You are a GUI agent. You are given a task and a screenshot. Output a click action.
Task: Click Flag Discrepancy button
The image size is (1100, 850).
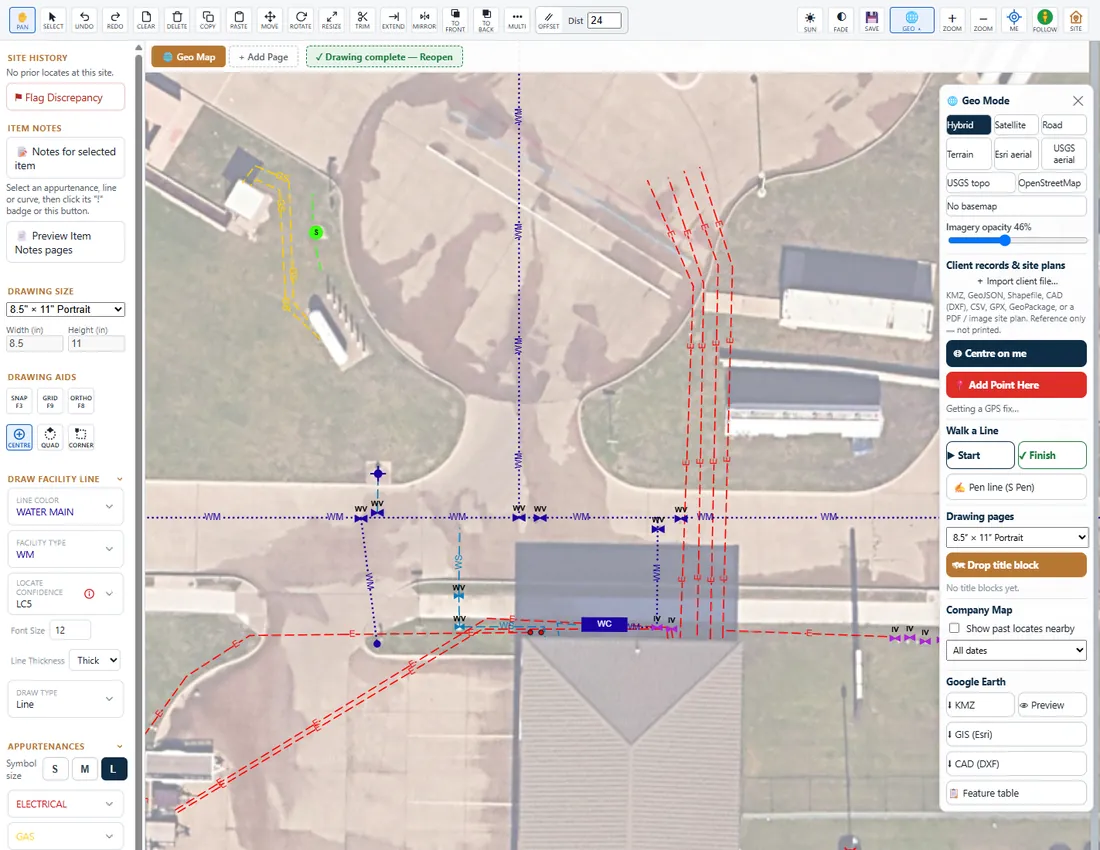click(65, 97)
